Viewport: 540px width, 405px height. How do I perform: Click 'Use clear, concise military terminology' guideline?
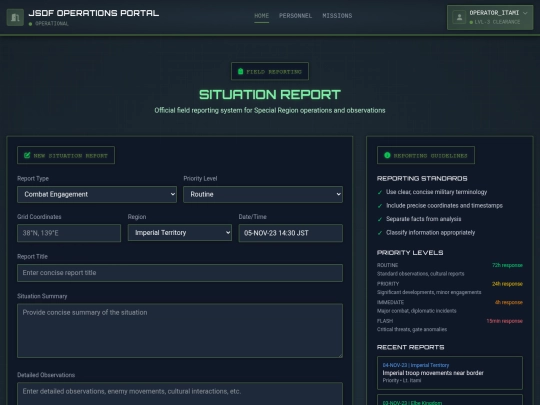click(x=436, y=192)
